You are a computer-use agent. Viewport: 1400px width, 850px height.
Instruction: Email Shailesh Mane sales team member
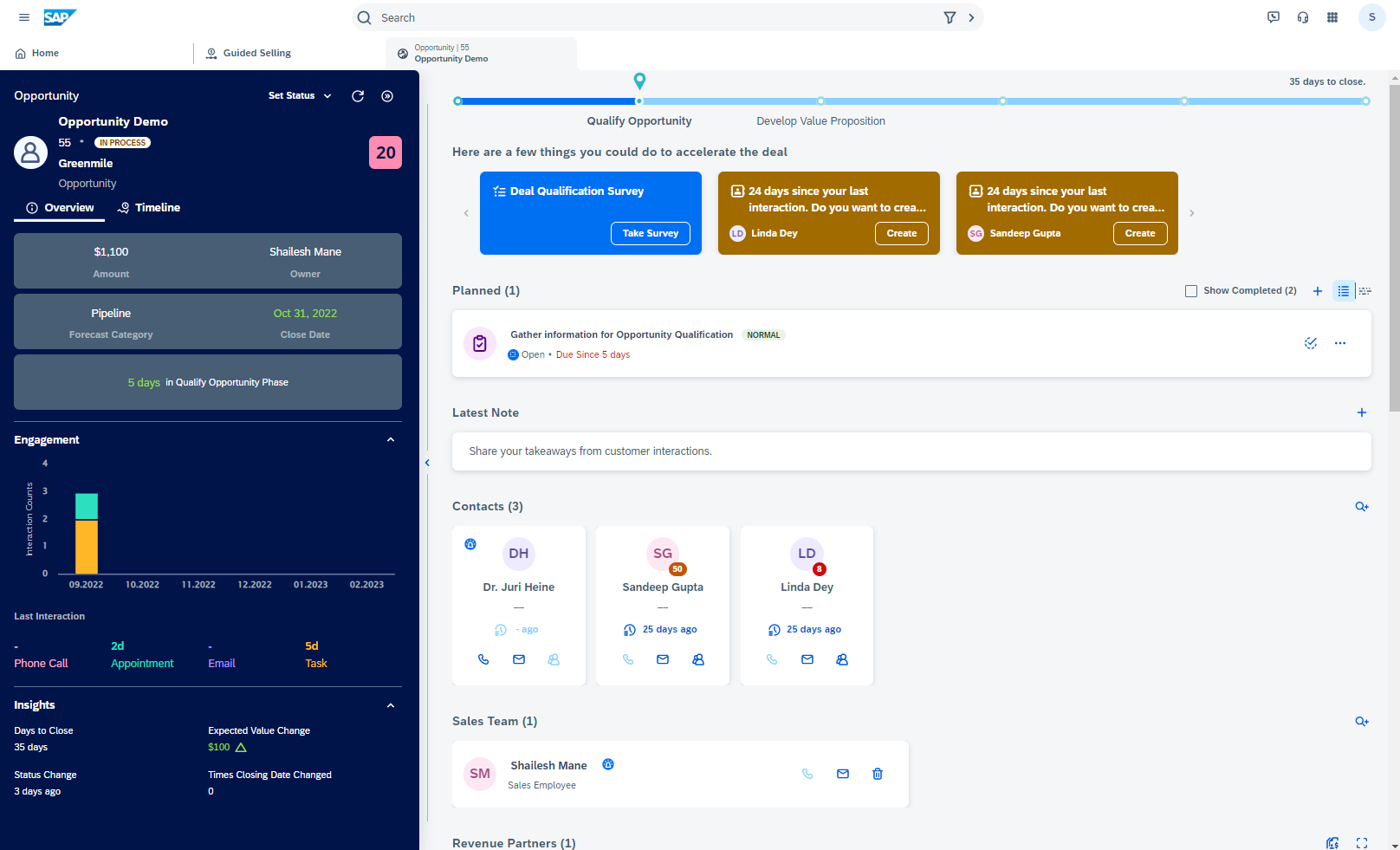[x=843, y=774]
